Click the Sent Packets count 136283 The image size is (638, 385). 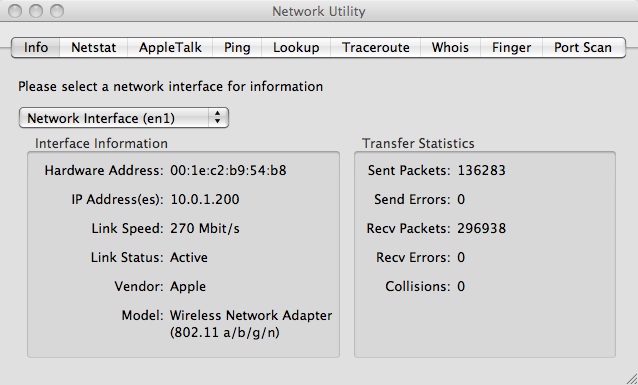pos(481,170)
